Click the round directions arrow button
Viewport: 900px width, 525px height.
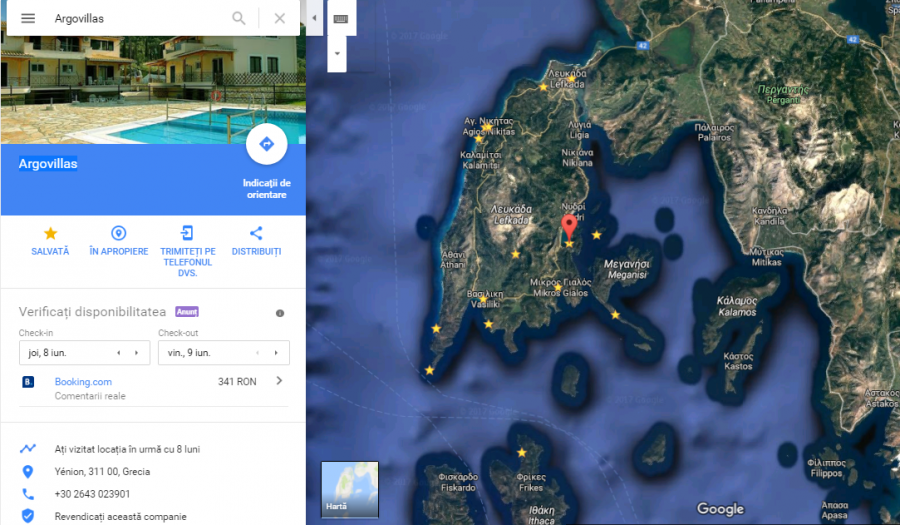pyautogui.click(x=266, y=144)
